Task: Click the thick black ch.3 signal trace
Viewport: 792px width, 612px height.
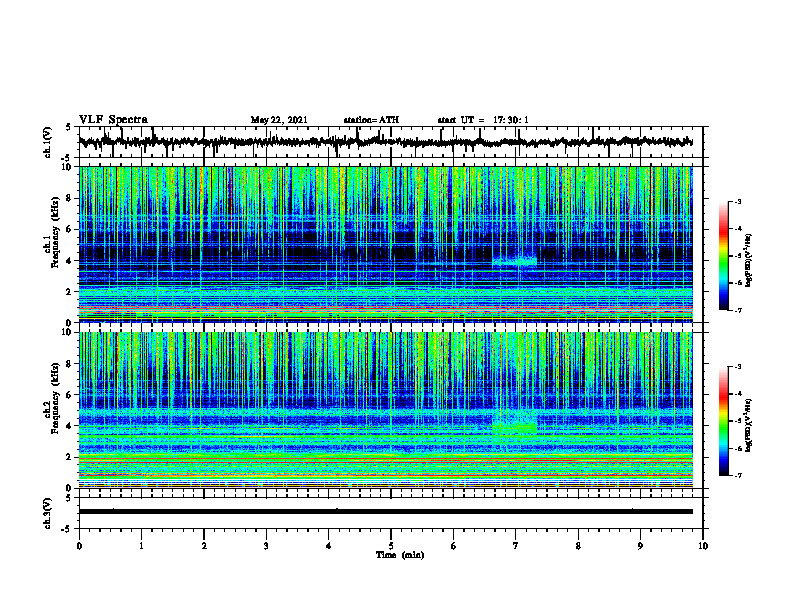Action: coord(385,512)
